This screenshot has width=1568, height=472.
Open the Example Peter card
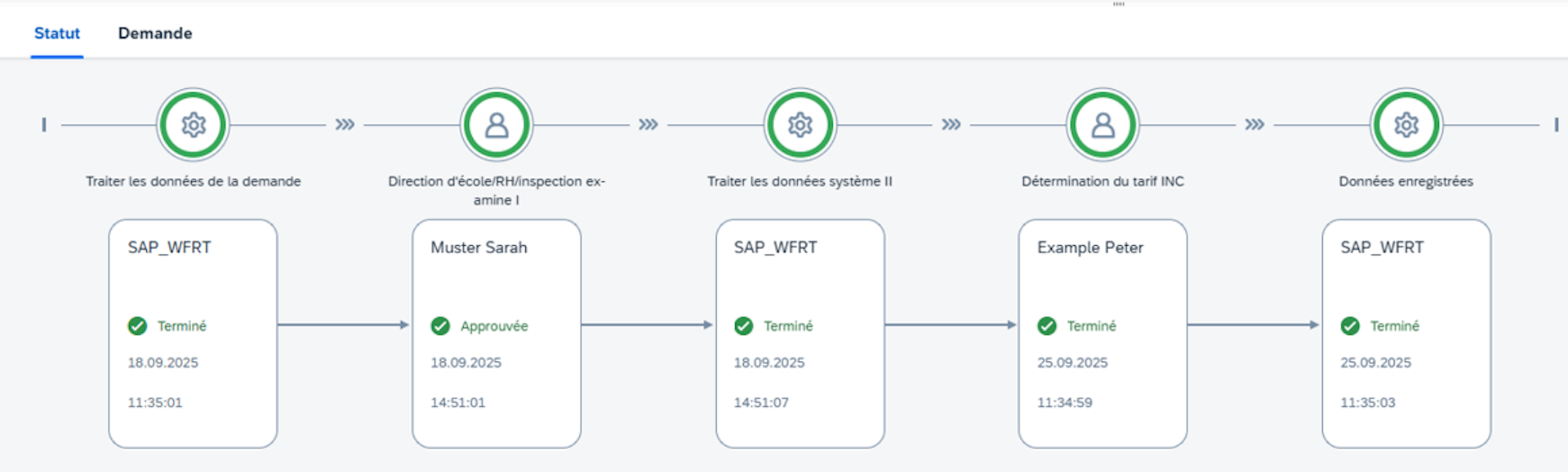pyautogui.click(x=1102, y=333)
